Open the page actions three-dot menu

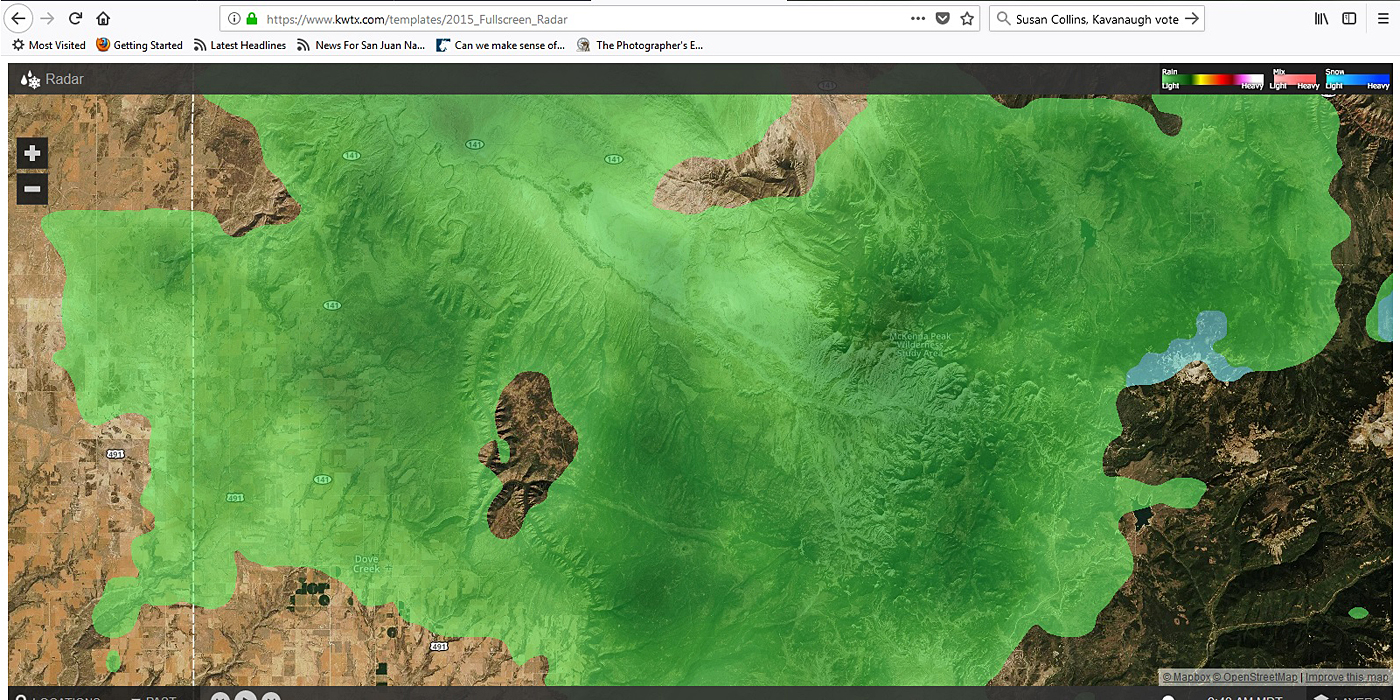[917, 18]
